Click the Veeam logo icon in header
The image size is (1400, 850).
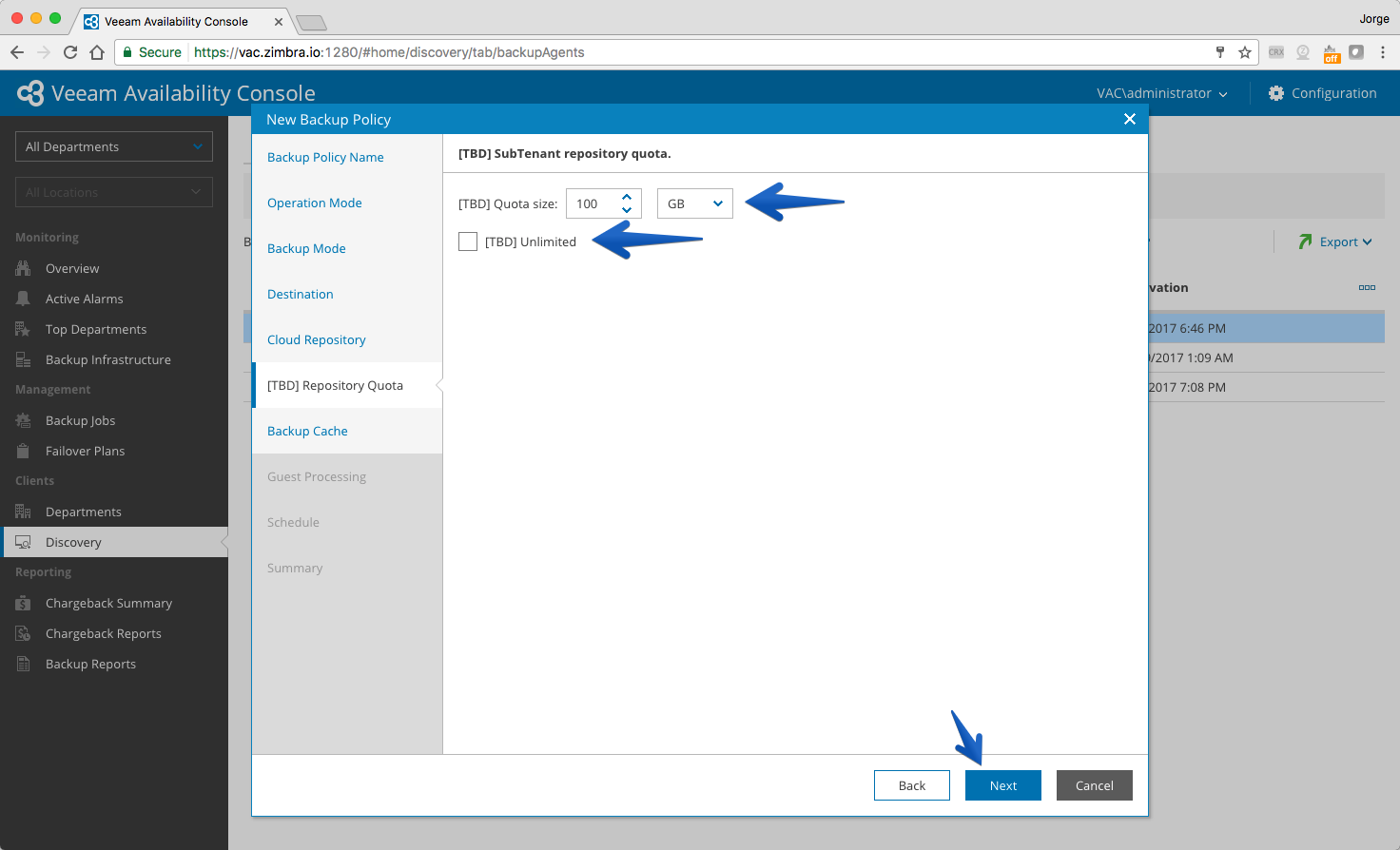point(30,93)
